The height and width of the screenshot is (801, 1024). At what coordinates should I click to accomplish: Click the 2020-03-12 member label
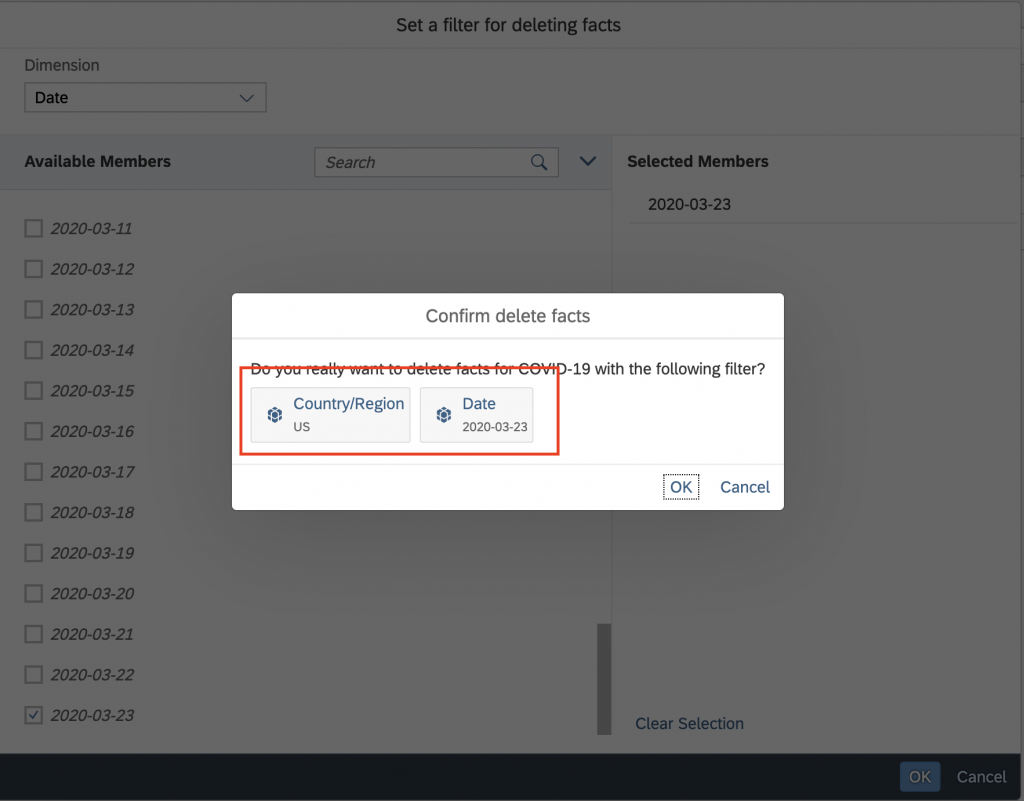click(x=92, y=269)
